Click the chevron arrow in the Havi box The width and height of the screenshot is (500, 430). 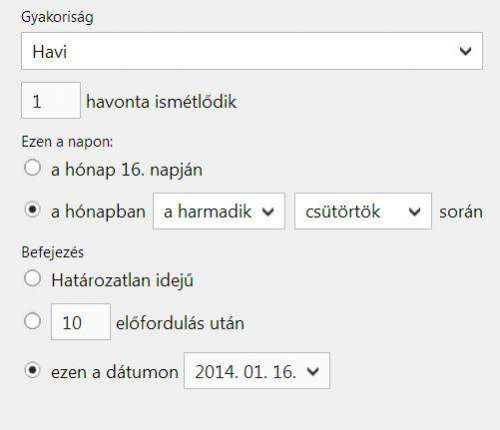(x=465, y=51)
